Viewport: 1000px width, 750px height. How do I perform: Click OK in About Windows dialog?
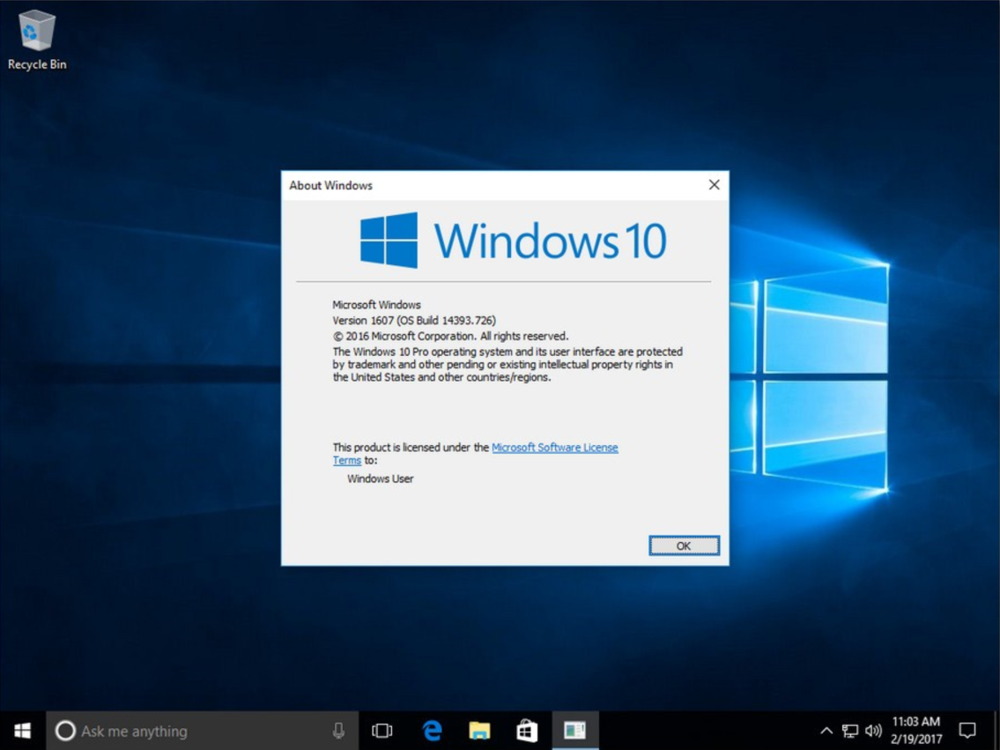click(684, 546)
